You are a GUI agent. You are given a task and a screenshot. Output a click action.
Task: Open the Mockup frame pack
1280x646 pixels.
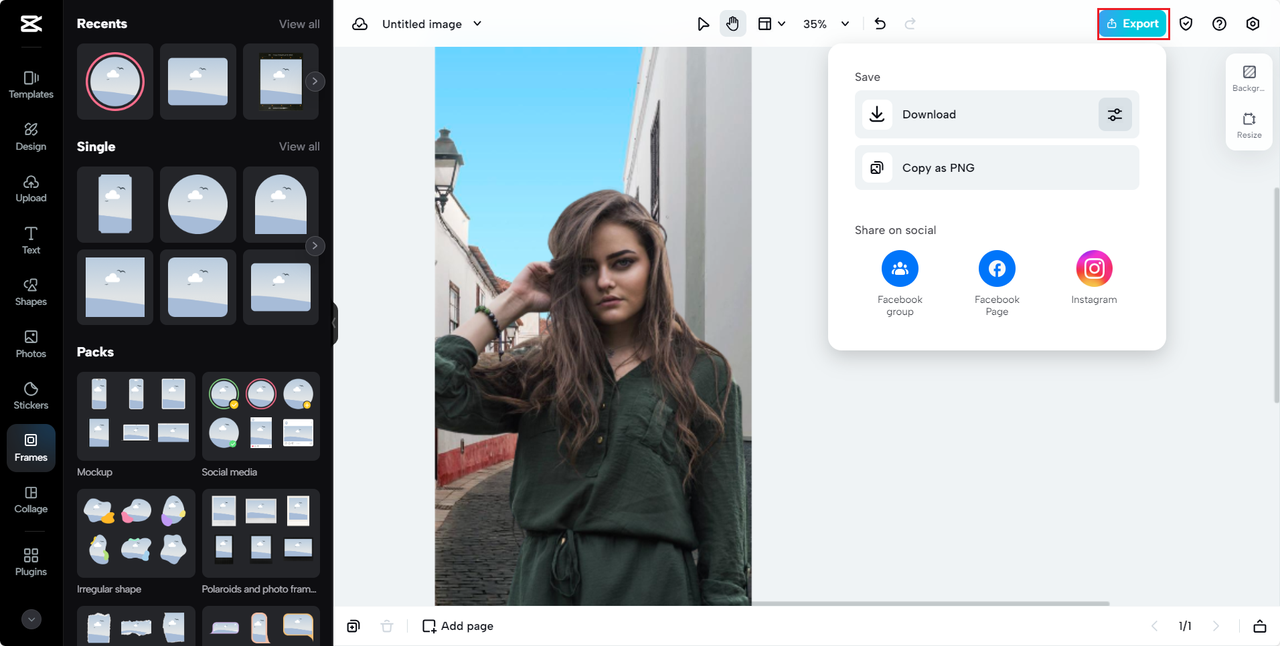click(x=136, y=416)
